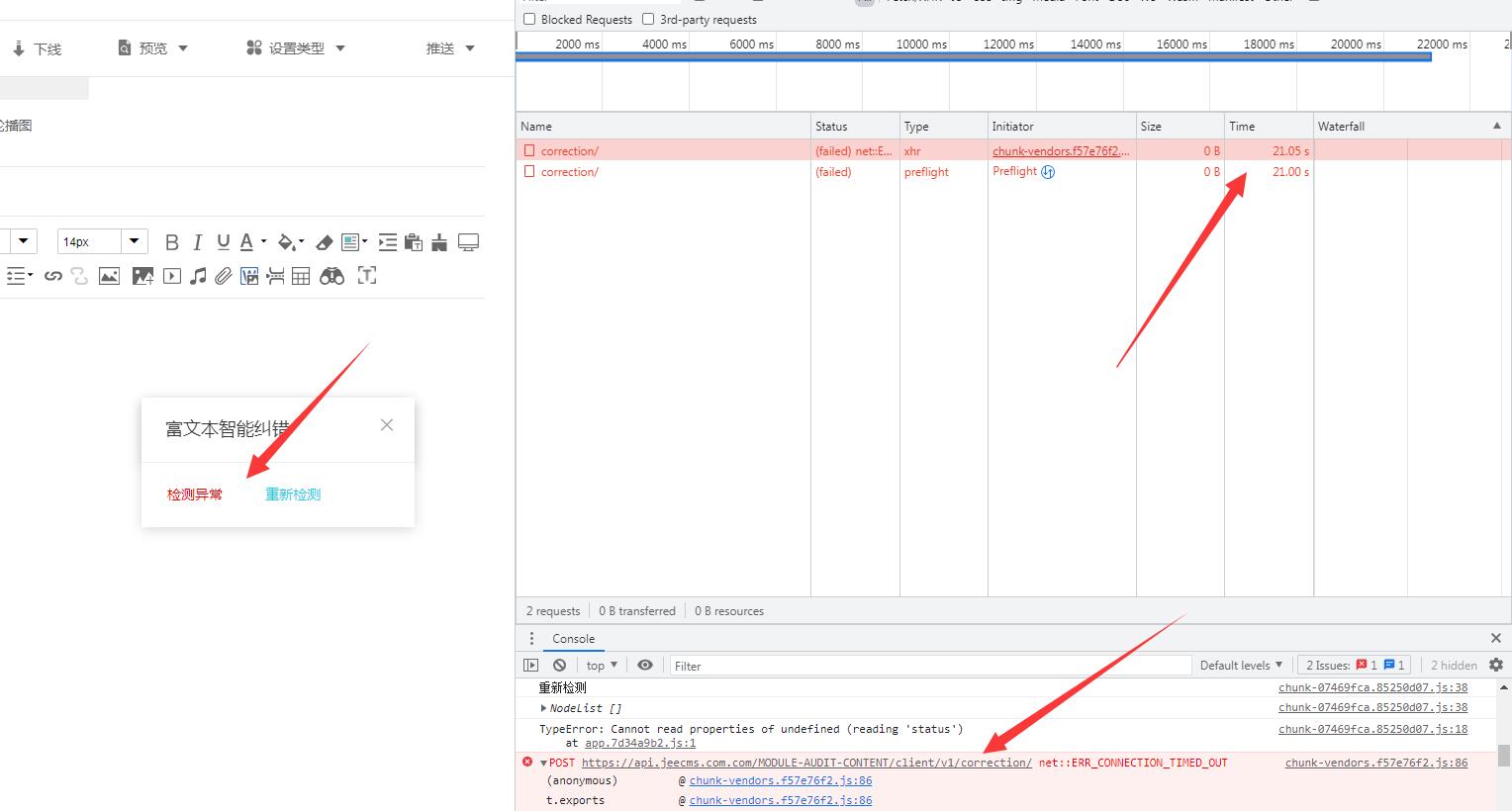This screenshot has height=811, width=1512.
Task: Toggle the console eye live expression
Action: coord(645,666)
